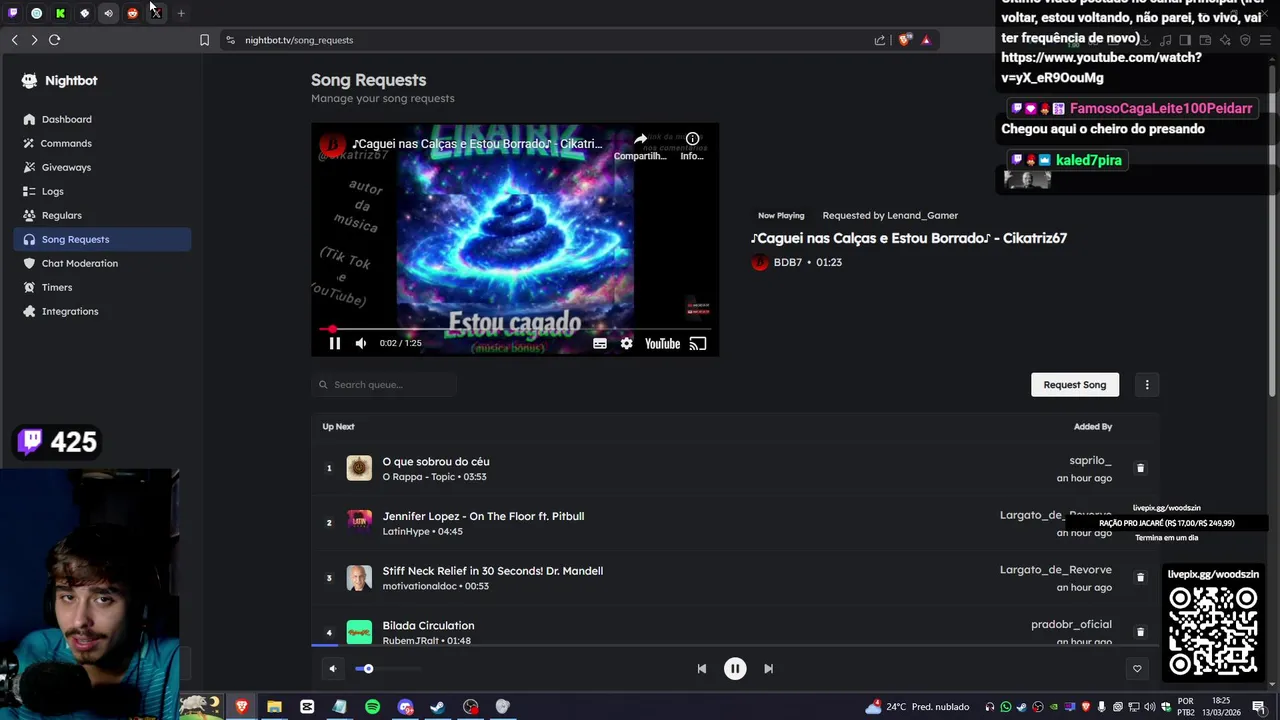Click "Stiff Neck Relief in 30 Seconds" title
Image resolution: width=1280 pixels, height=720 pixels.
point(492,571)
